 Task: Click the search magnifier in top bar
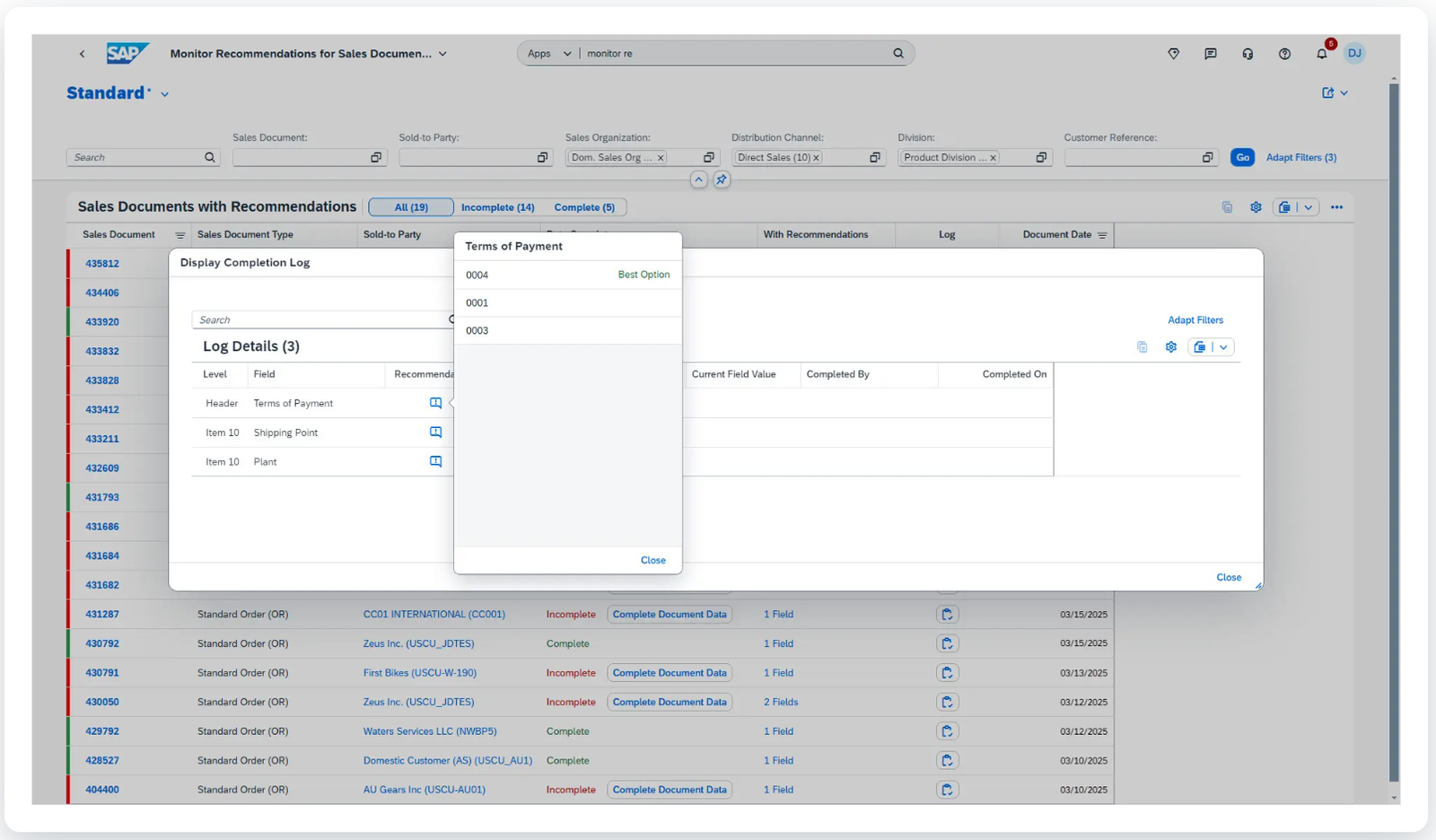[897, 54]
